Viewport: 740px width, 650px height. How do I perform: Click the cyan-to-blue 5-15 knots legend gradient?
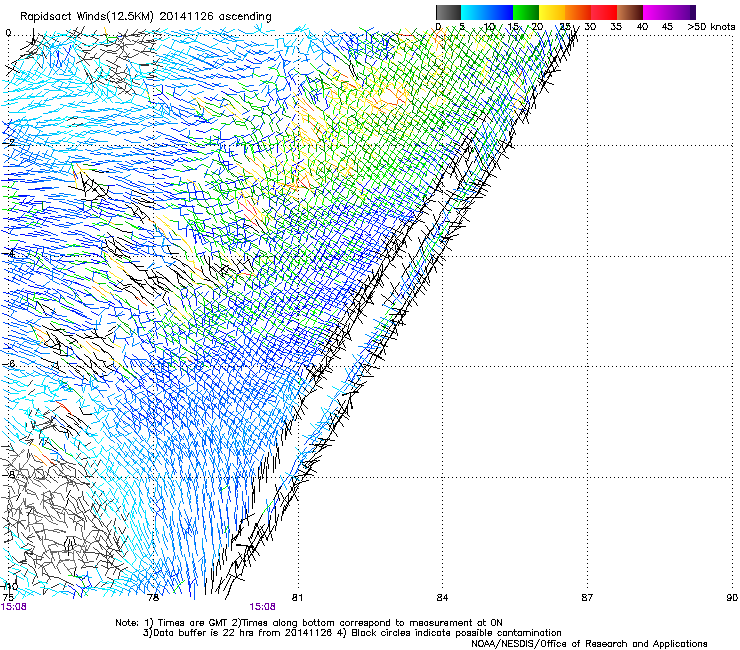(x=487, y=12)
